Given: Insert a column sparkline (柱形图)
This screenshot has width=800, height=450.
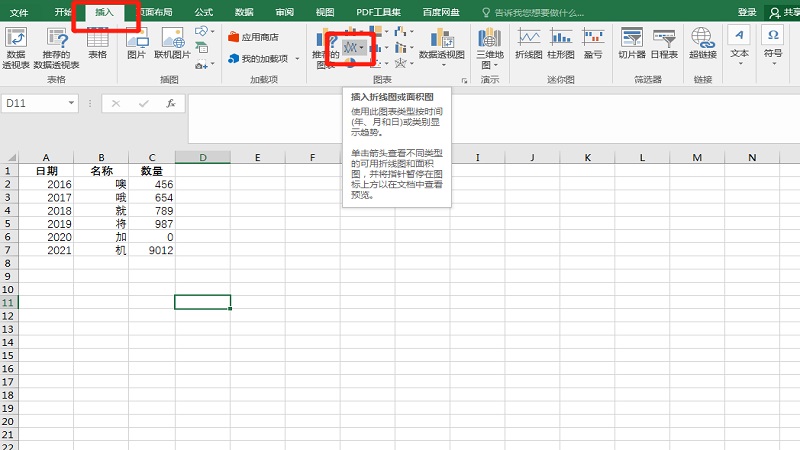Looking at the screenshot, I should coord(559,44).
